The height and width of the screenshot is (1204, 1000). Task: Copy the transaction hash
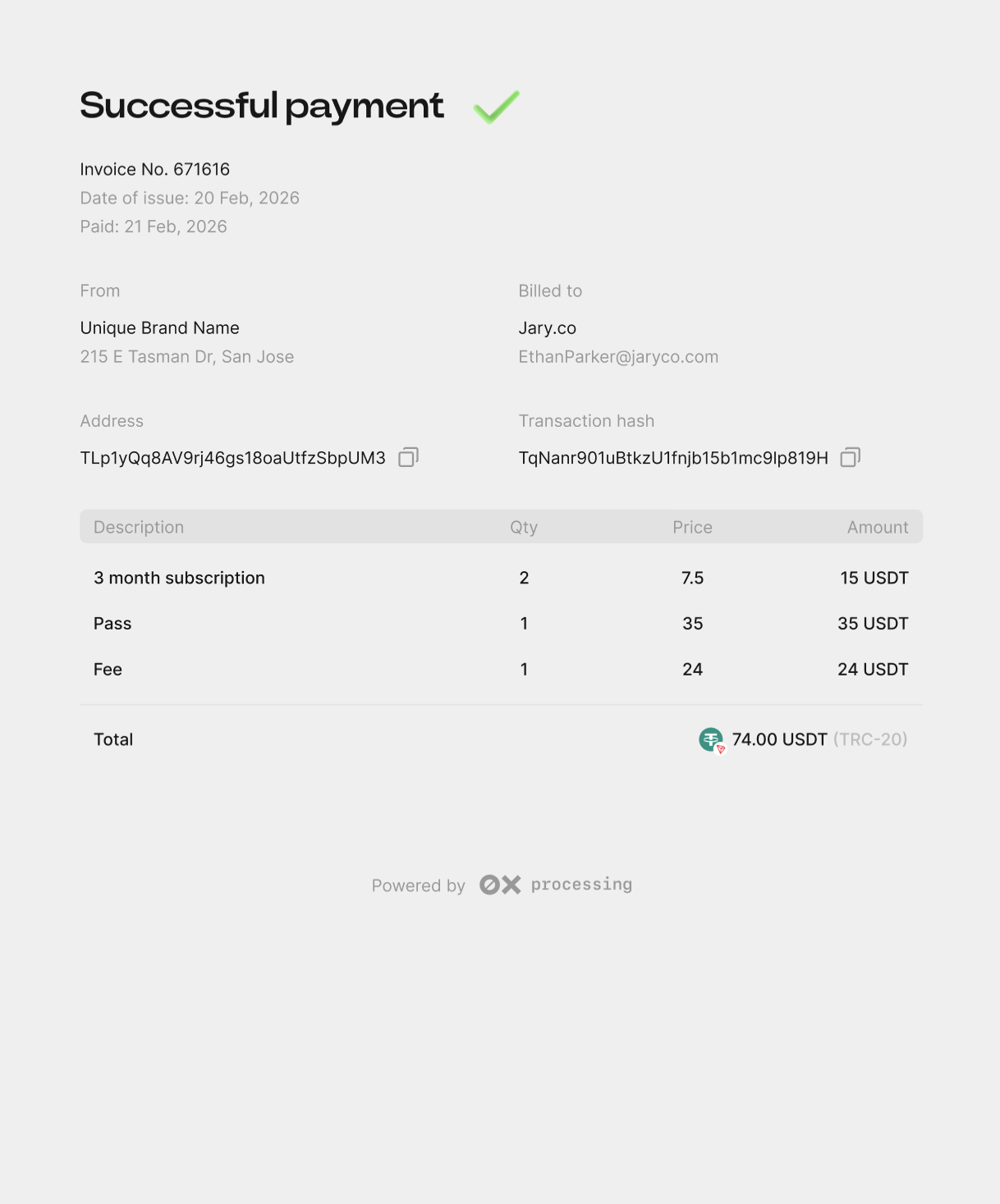pos(851,457)
